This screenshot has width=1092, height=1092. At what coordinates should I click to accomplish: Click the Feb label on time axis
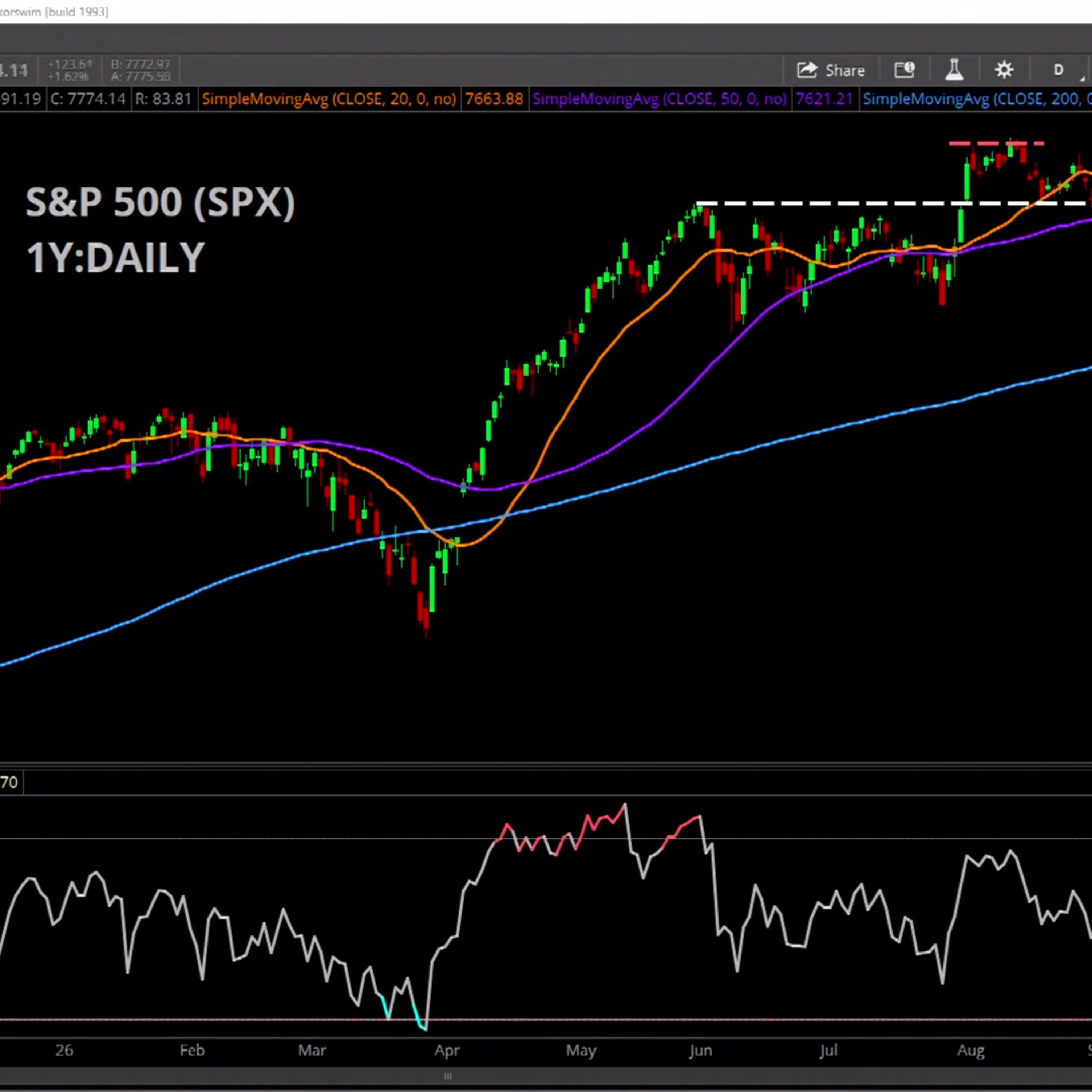[x=192, y=1050]
